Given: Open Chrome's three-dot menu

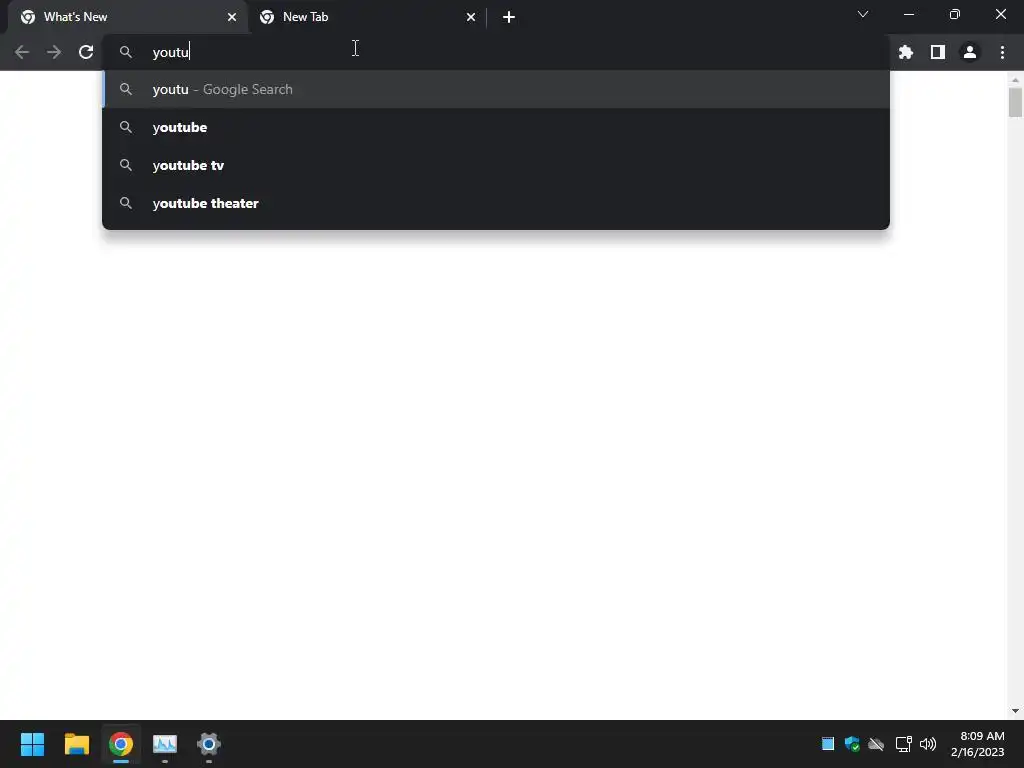Looking at the screenshot, I should 1002,52.
